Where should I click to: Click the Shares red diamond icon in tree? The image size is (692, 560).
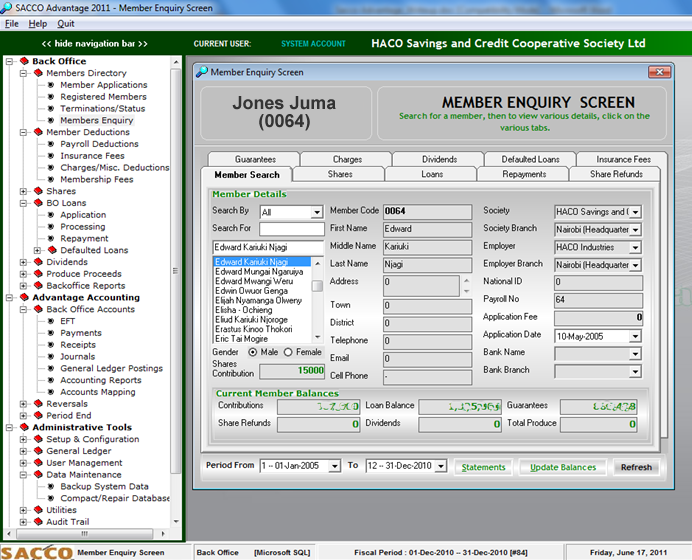pos(38,191)
